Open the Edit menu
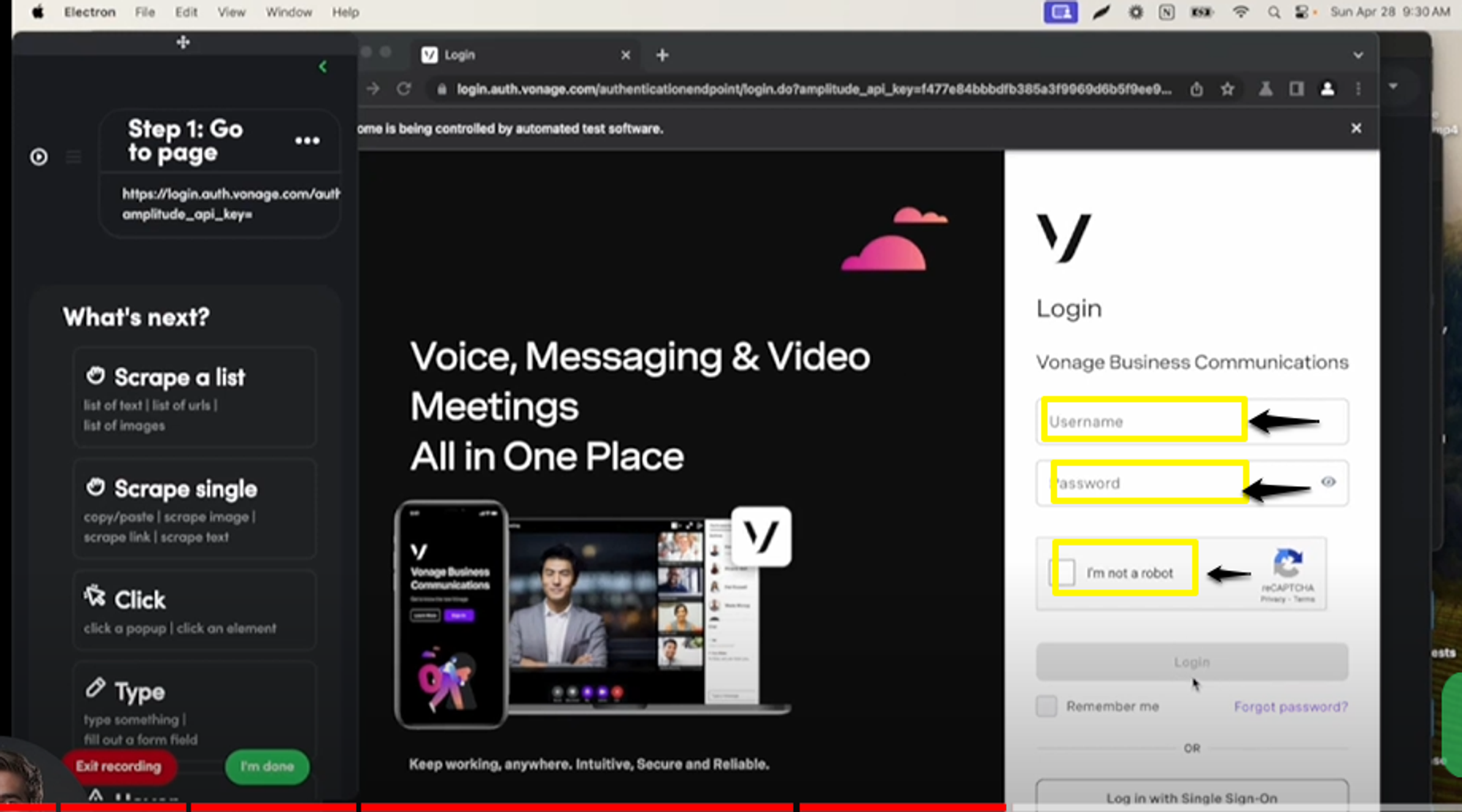The width and height of the screenshot is (1462, 812). click(x=186, y=12)
